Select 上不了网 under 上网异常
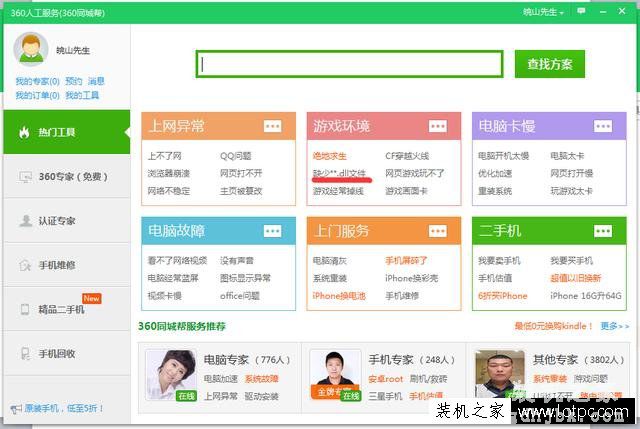 164,156
